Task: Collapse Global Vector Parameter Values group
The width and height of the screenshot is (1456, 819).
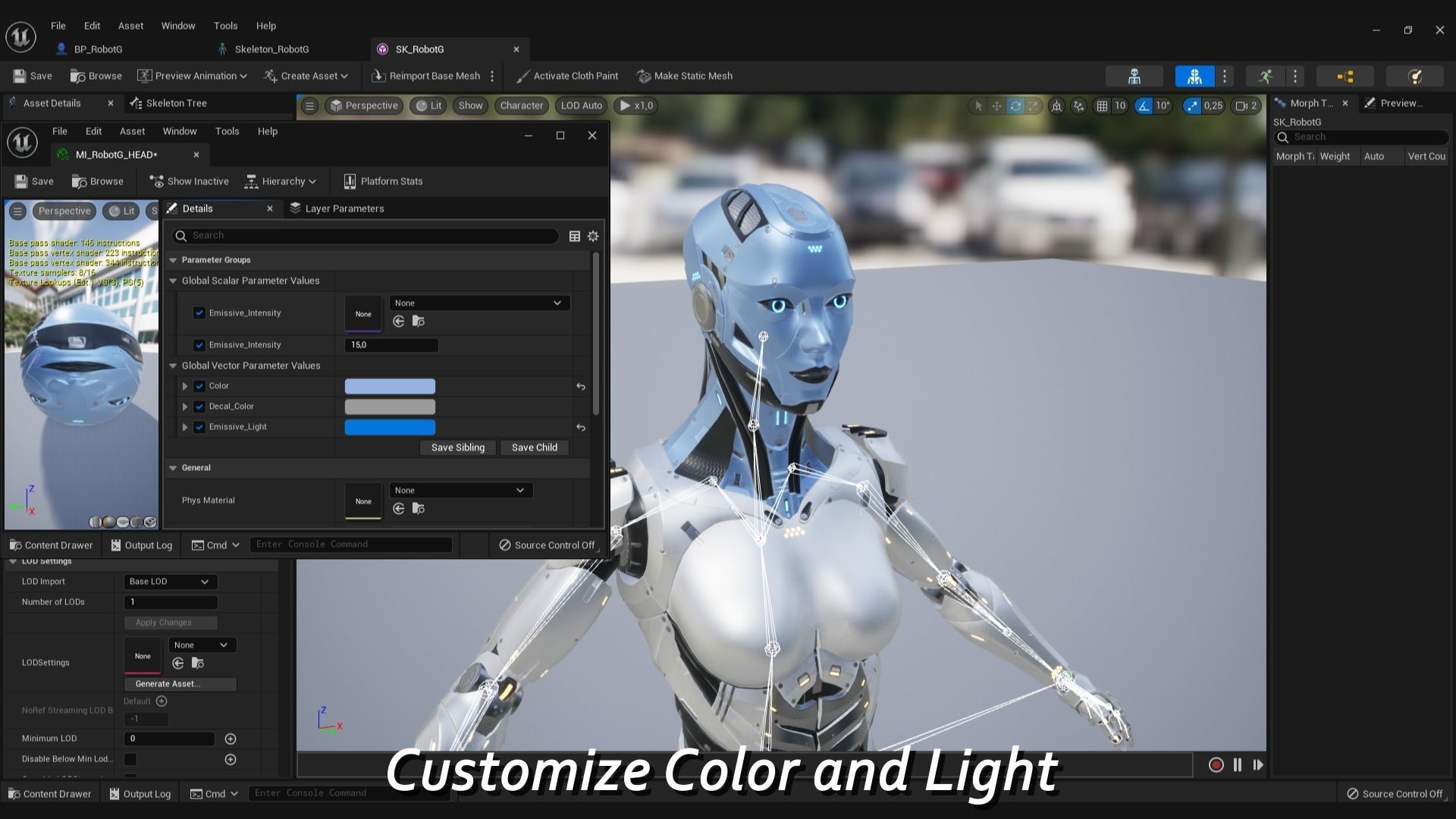Action: click(173, 366)
